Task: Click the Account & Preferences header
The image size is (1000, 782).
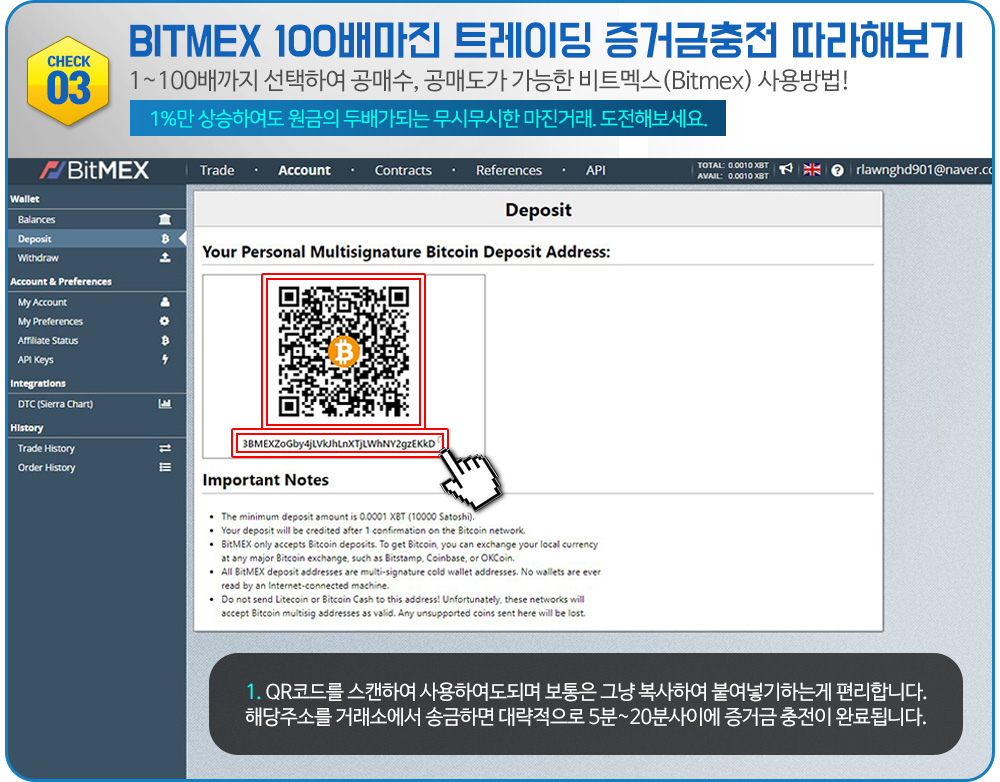Action: point(61,281)
